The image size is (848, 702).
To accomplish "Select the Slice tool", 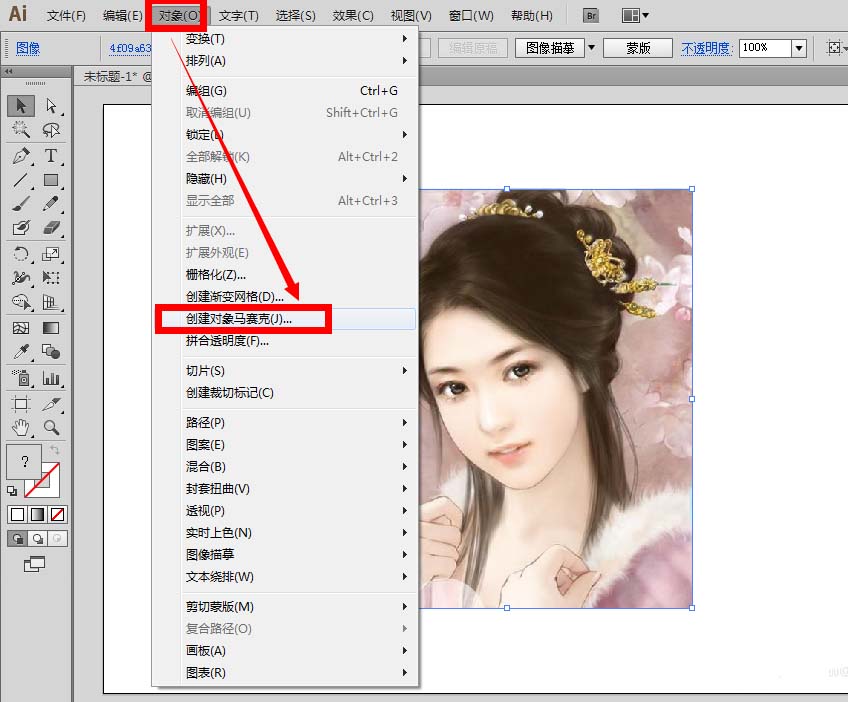I will (x=51, y=404).
